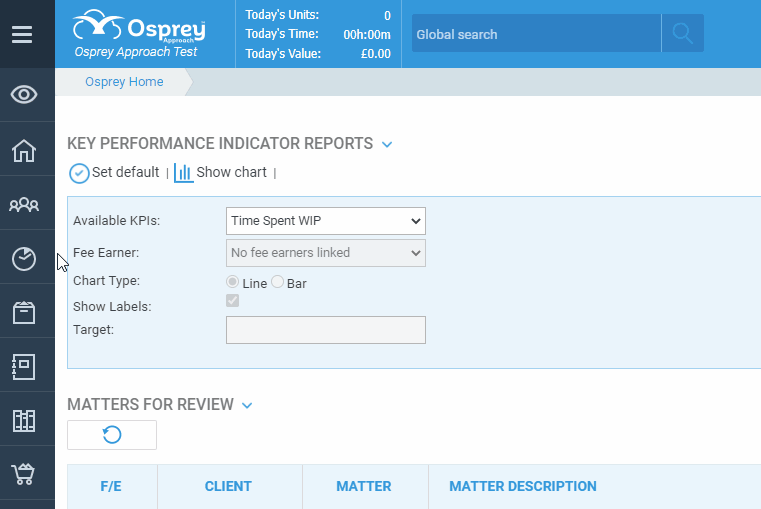Refresh the Matters for Review list
Screen dimensions: 761x509
(112, 435)
